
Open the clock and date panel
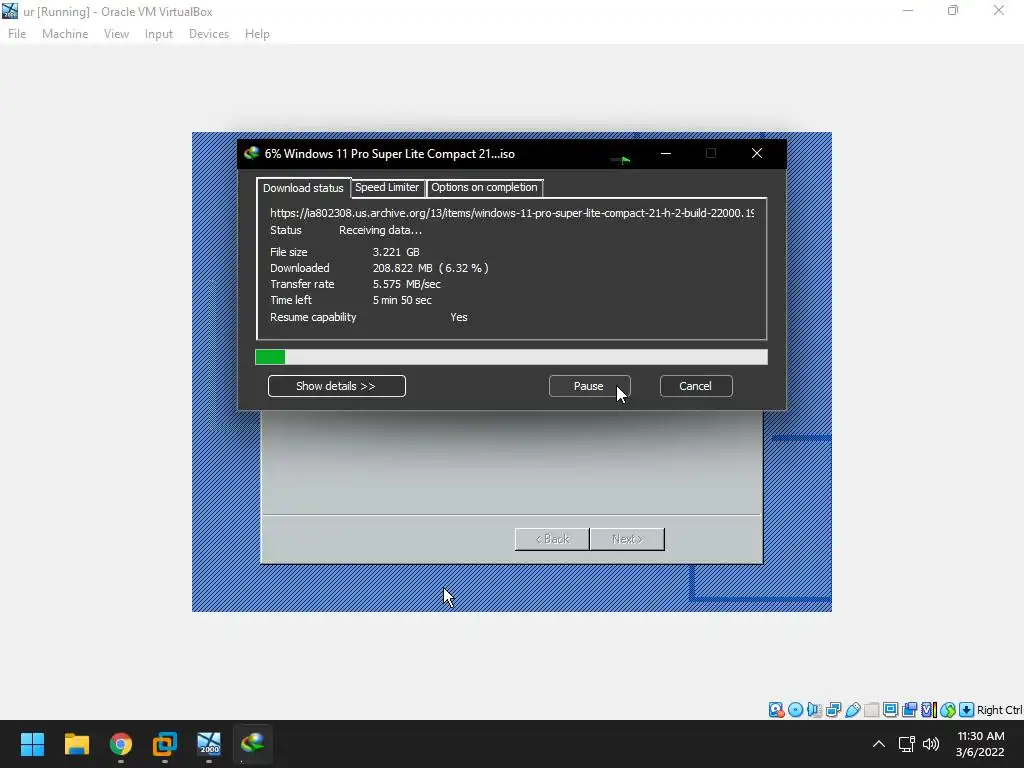980,744
